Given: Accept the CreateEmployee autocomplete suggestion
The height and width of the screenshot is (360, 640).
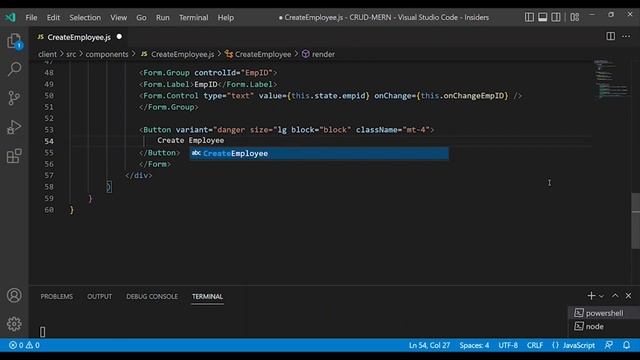Looking at the screenshot, I should tap(319, 153).
